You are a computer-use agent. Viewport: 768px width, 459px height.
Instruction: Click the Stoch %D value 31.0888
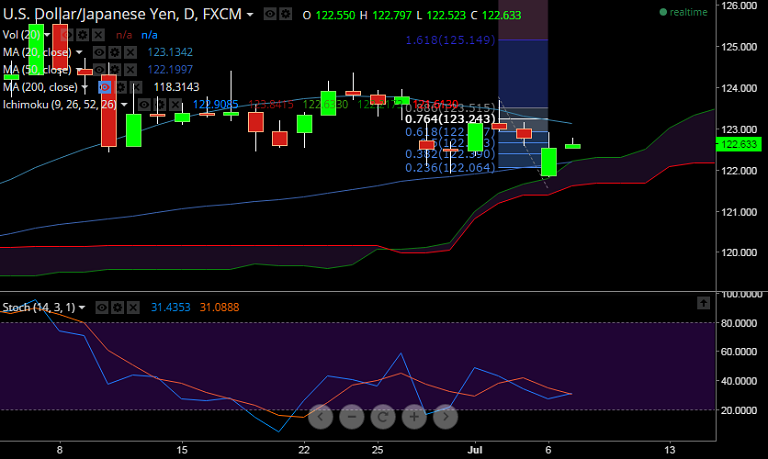click(x=219, y=308)
